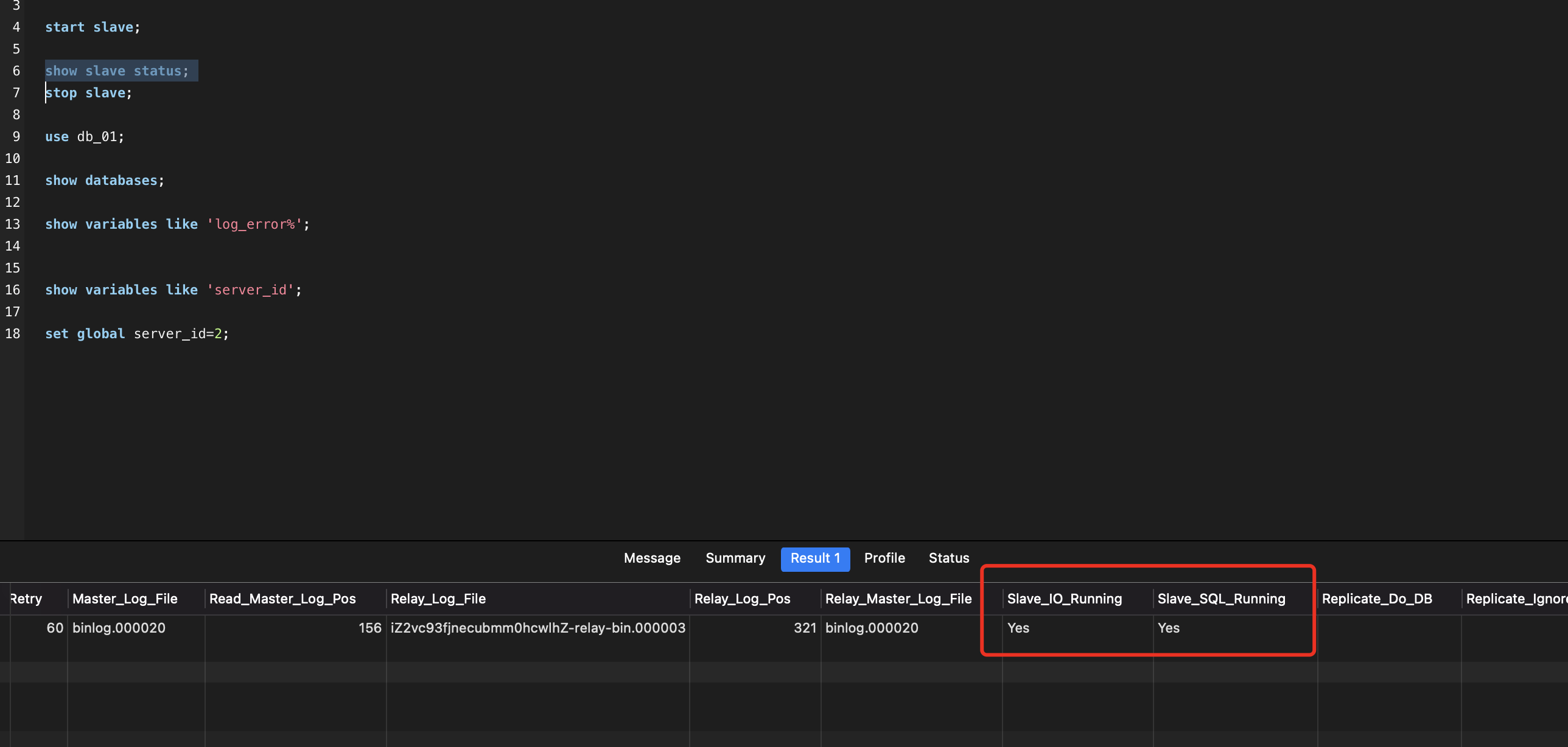The width and height of the screenshot is (1568, 747).
Task: Select the Slave_IO_Running Yes cell
Action: 1018,628
